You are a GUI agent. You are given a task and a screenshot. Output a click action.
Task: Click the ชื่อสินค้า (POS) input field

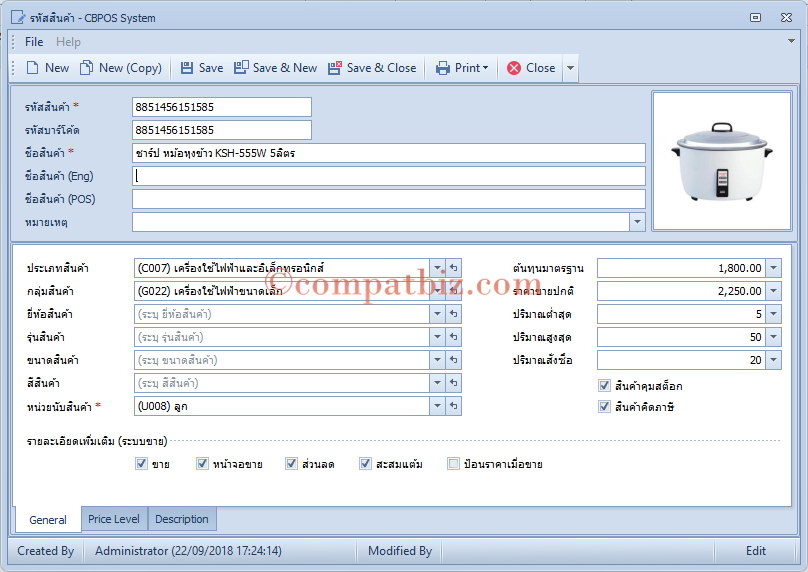389,199
